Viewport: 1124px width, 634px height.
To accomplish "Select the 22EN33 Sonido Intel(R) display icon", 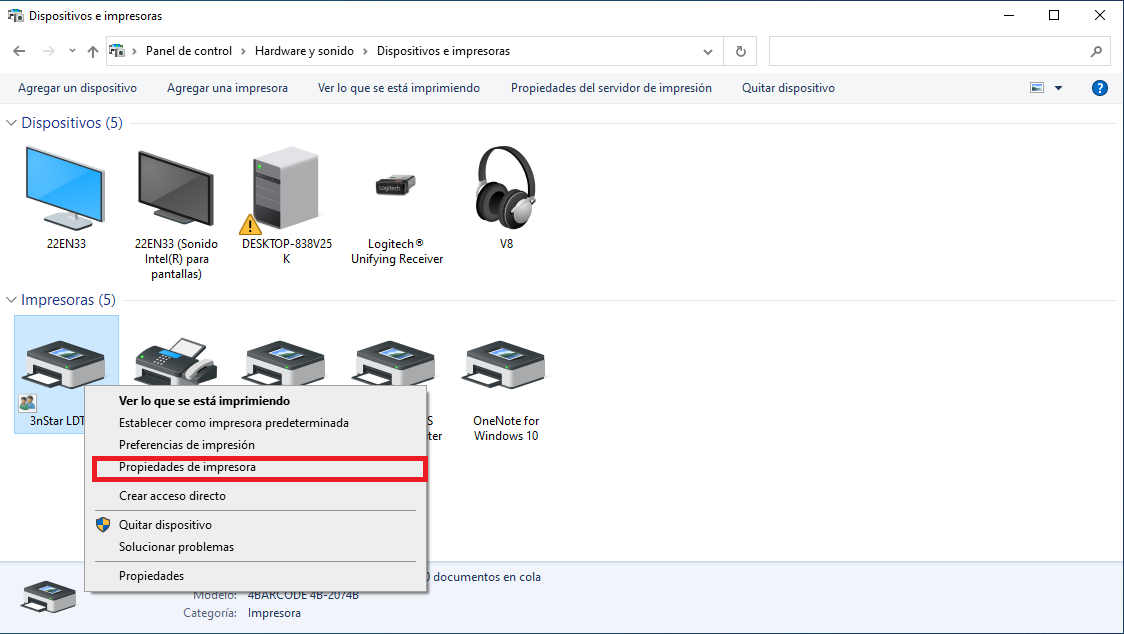I will 176,188.
